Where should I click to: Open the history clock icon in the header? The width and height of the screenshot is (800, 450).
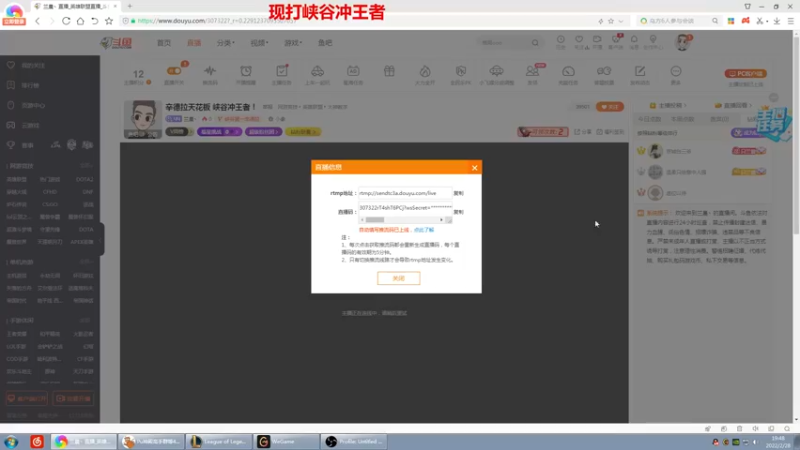click(x=561, y=39)
